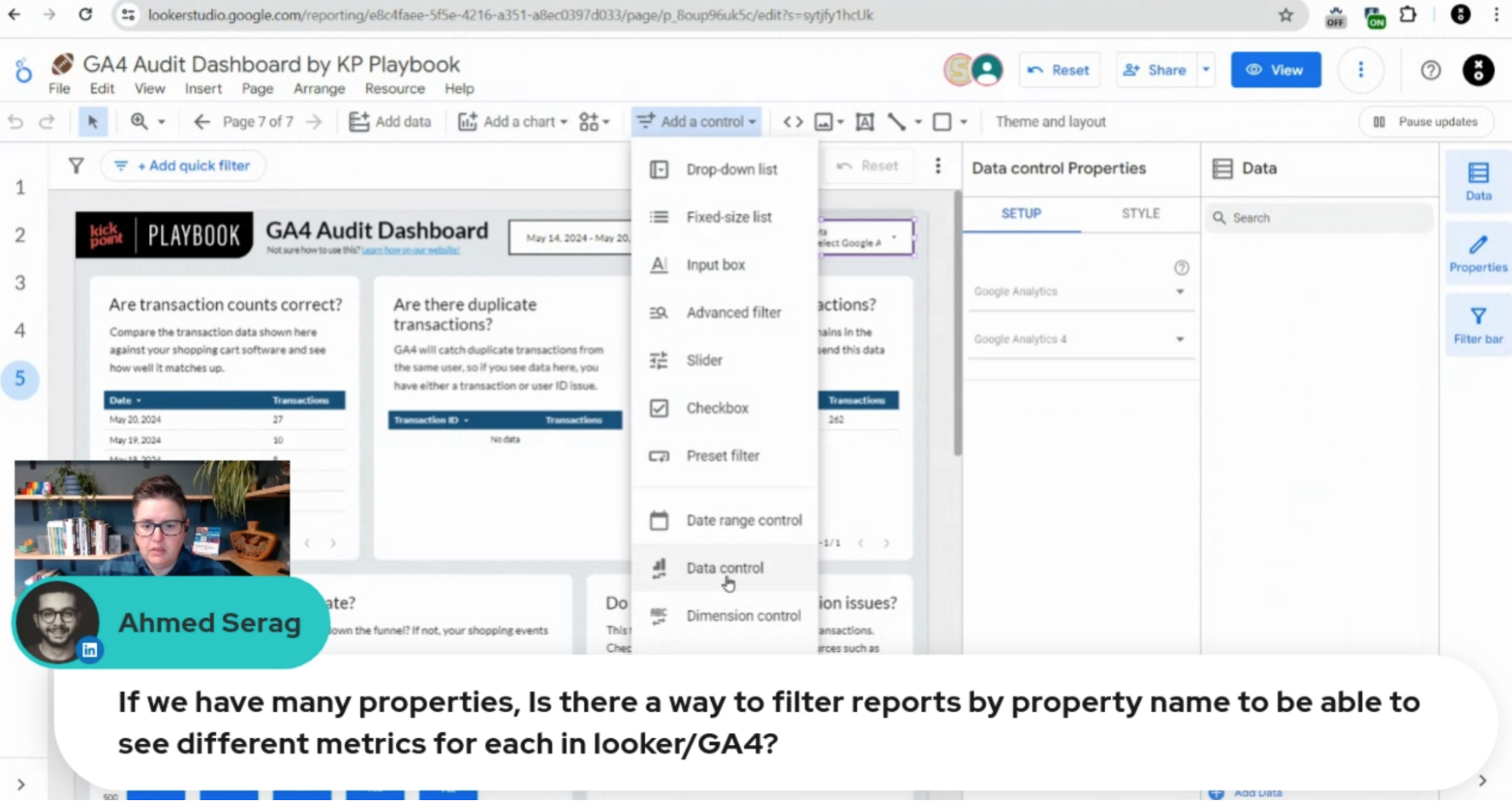Click the Looker Studio home logo

tap(23, 72)
